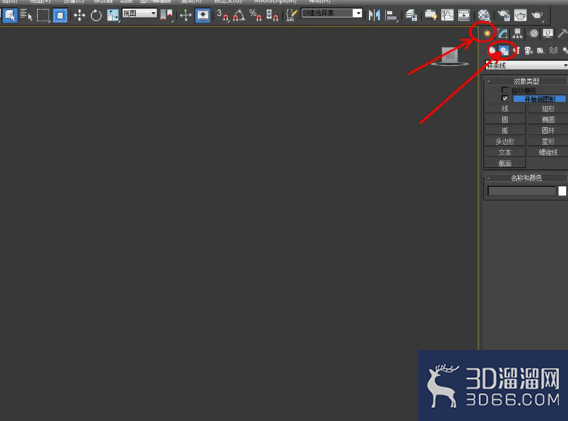Screen dimensions: 568x421
Task: Collapse the 名称和颜色 rollout
Action: click(x=526, y=178)
